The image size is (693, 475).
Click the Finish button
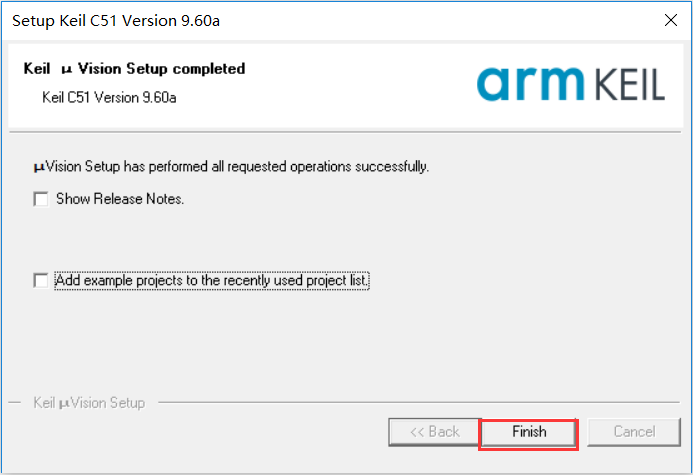click(x=529, y=432)
